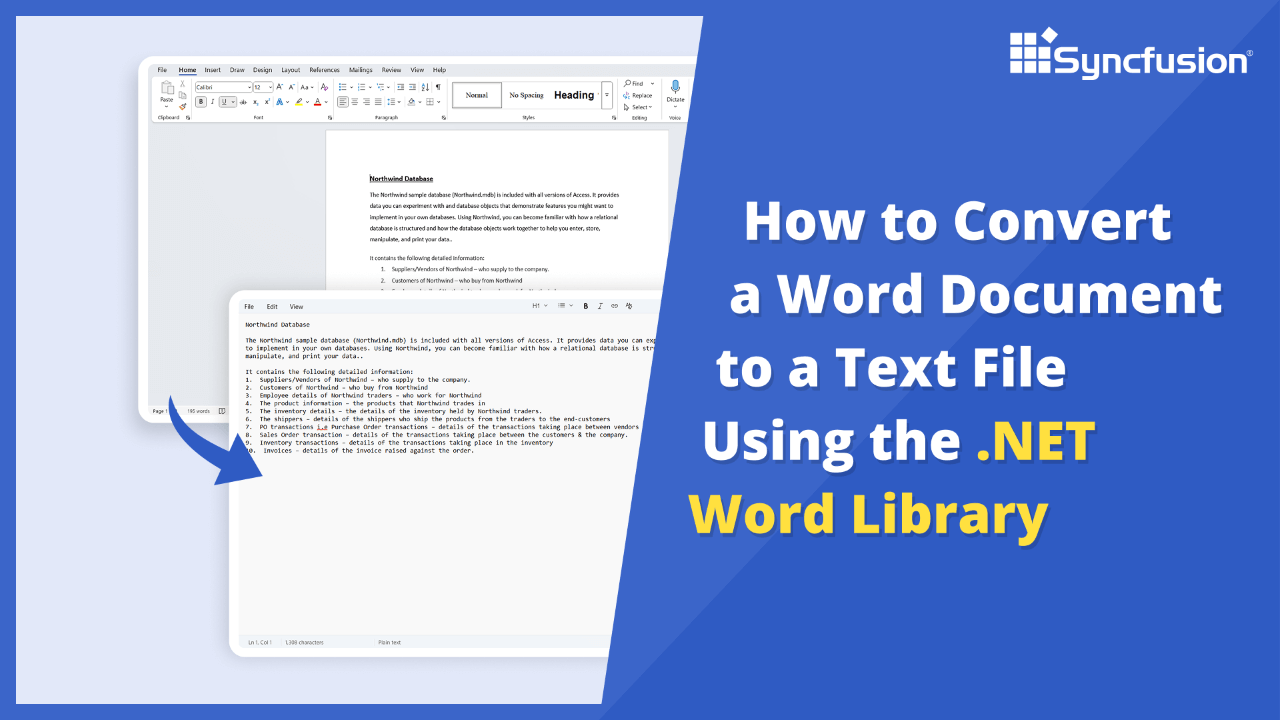
Task: Click the Paste icon in Word's Clipboard group
Action: [167, 90]
